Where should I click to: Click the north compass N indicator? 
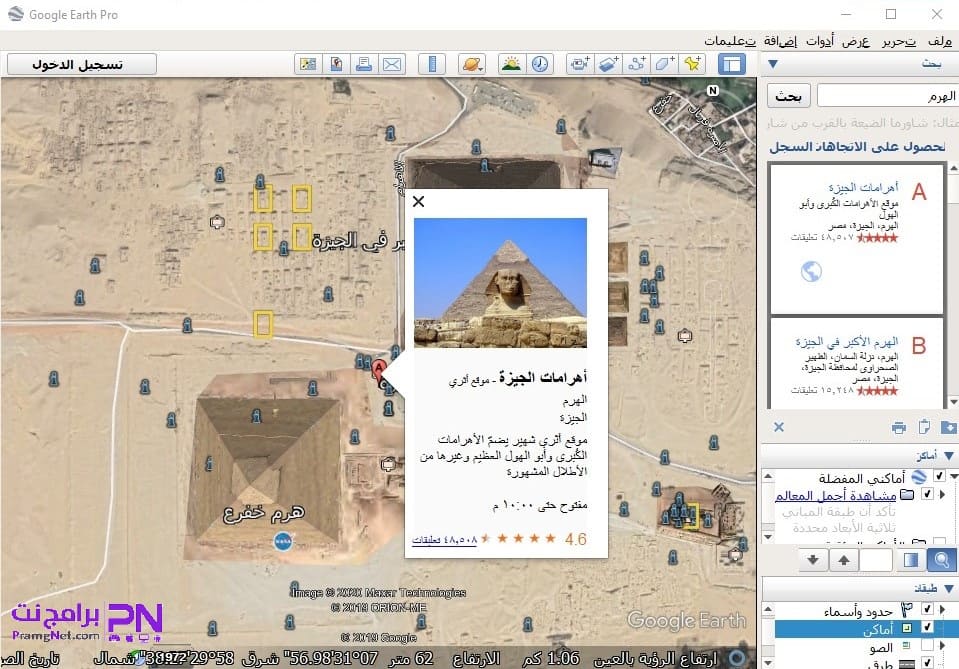(x=713, y=91)
